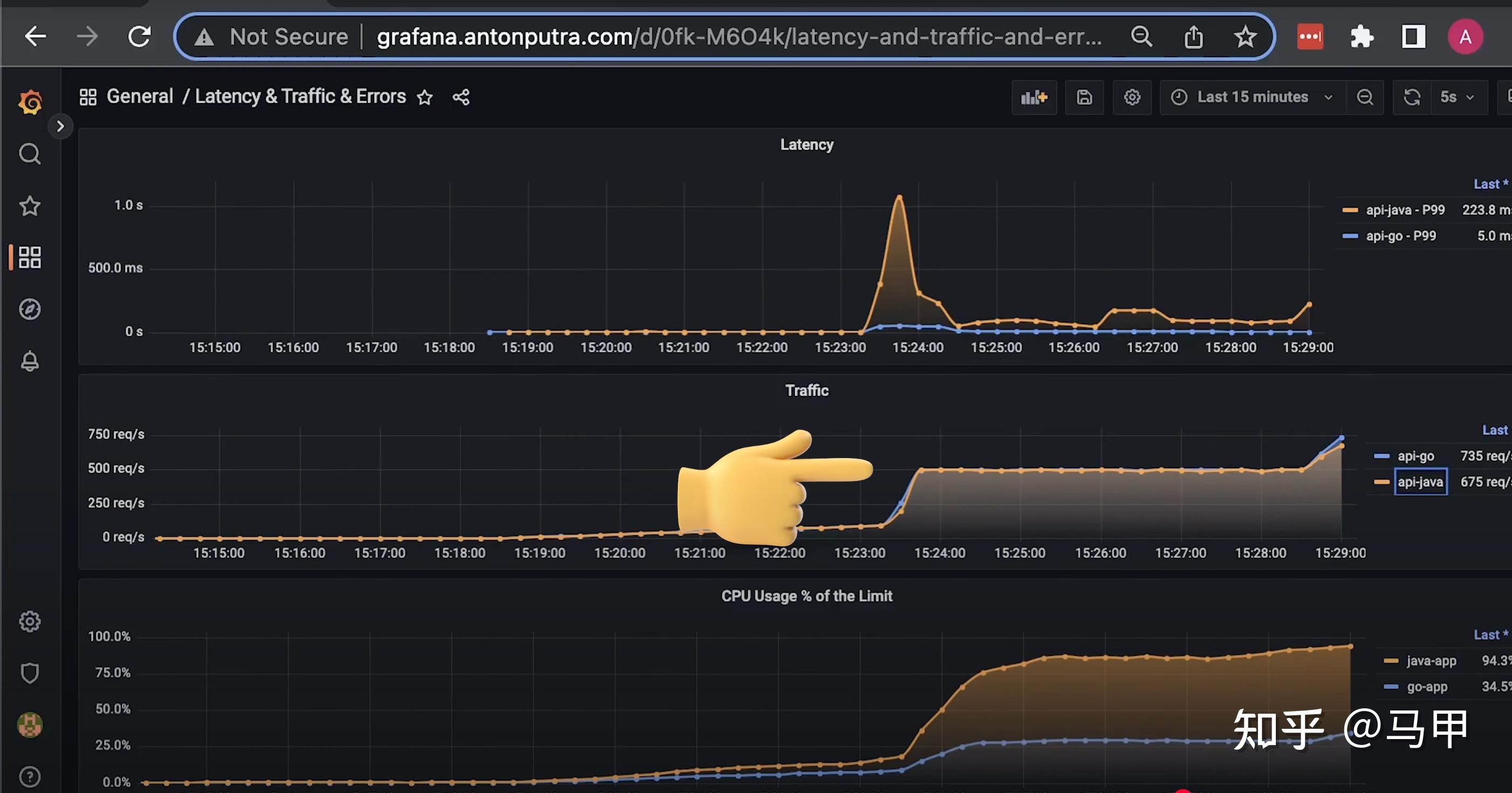Expand the sidebar with chevron arrow
This screenshot has height=793, width=1512.
(60, 126)
